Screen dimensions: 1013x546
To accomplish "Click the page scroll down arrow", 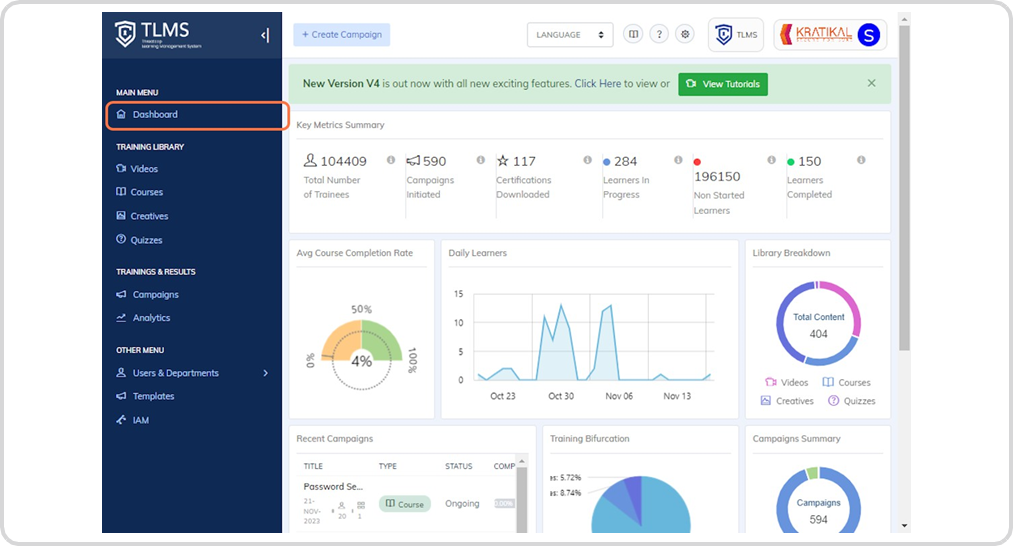I will (x=904, y=526).
